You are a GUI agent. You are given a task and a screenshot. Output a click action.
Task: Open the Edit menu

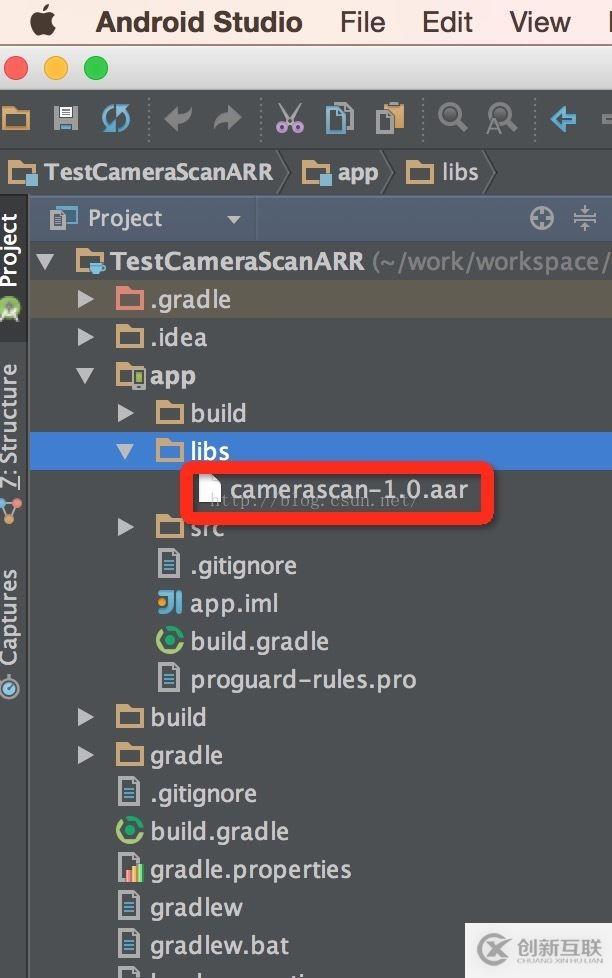[x=447, y=22]
